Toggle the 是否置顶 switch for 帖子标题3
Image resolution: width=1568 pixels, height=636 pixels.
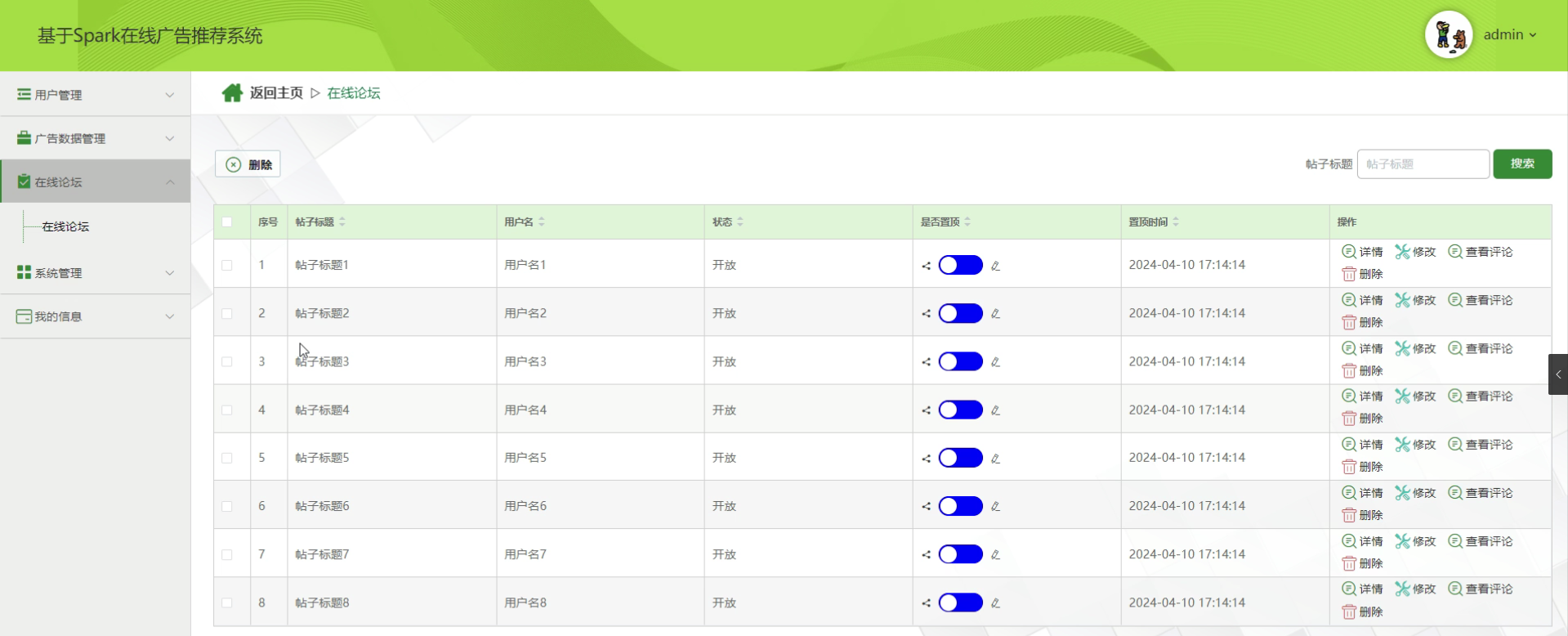coord(960,361)
